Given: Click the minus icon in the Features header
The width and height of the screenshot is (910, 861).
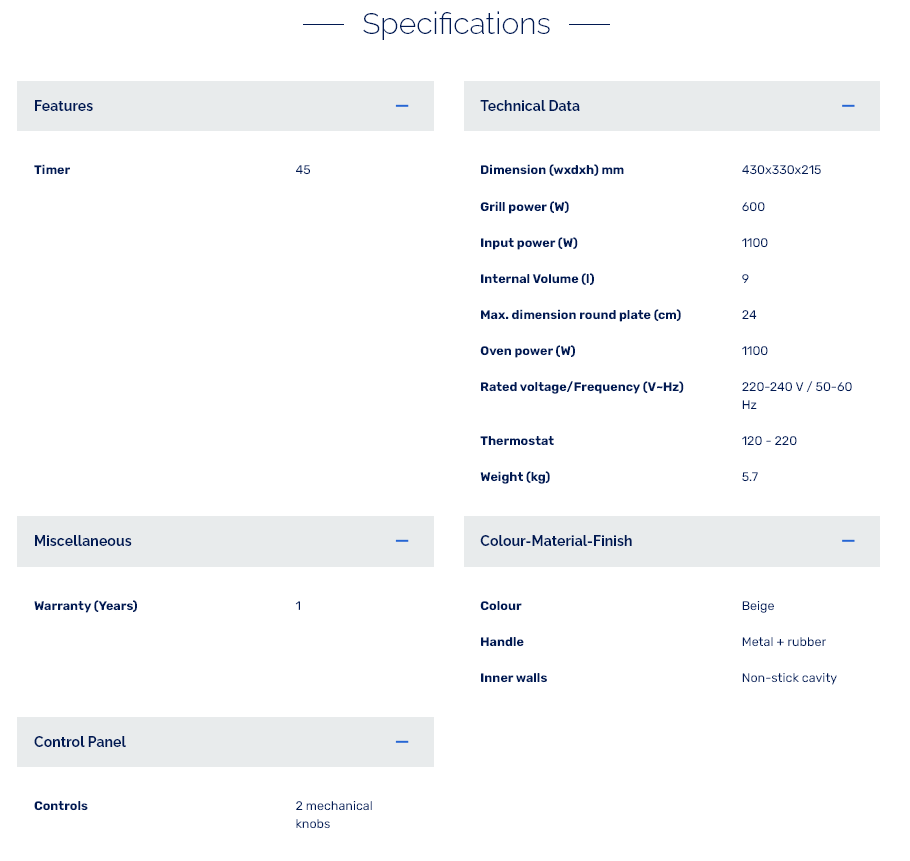Looking at the screenshot, I should pyautogui.click(x=402, y=106).
